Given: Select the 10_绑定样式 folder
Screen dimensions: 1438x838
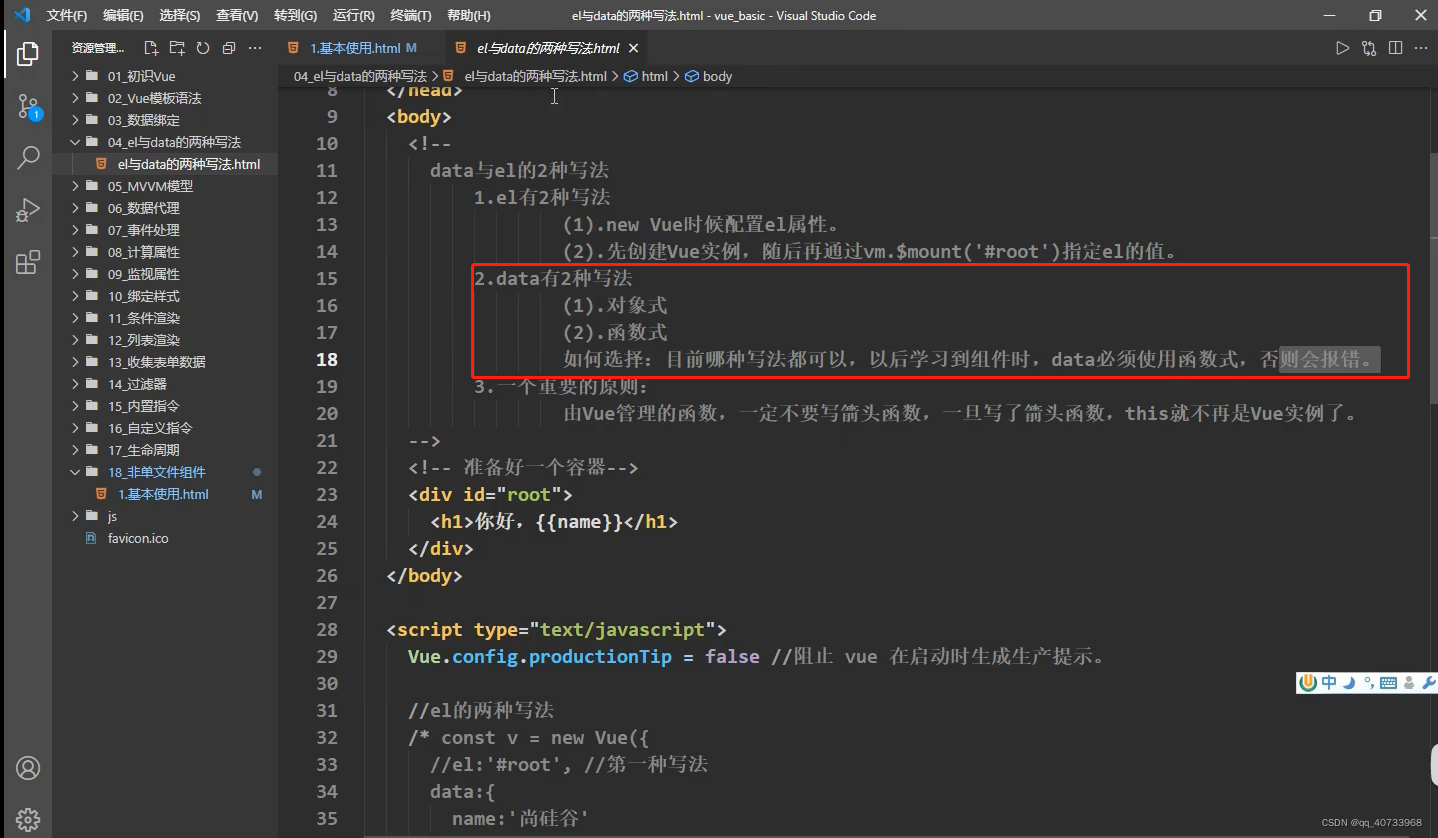Looking at the screenshot, I should click(x=164, y=296).
